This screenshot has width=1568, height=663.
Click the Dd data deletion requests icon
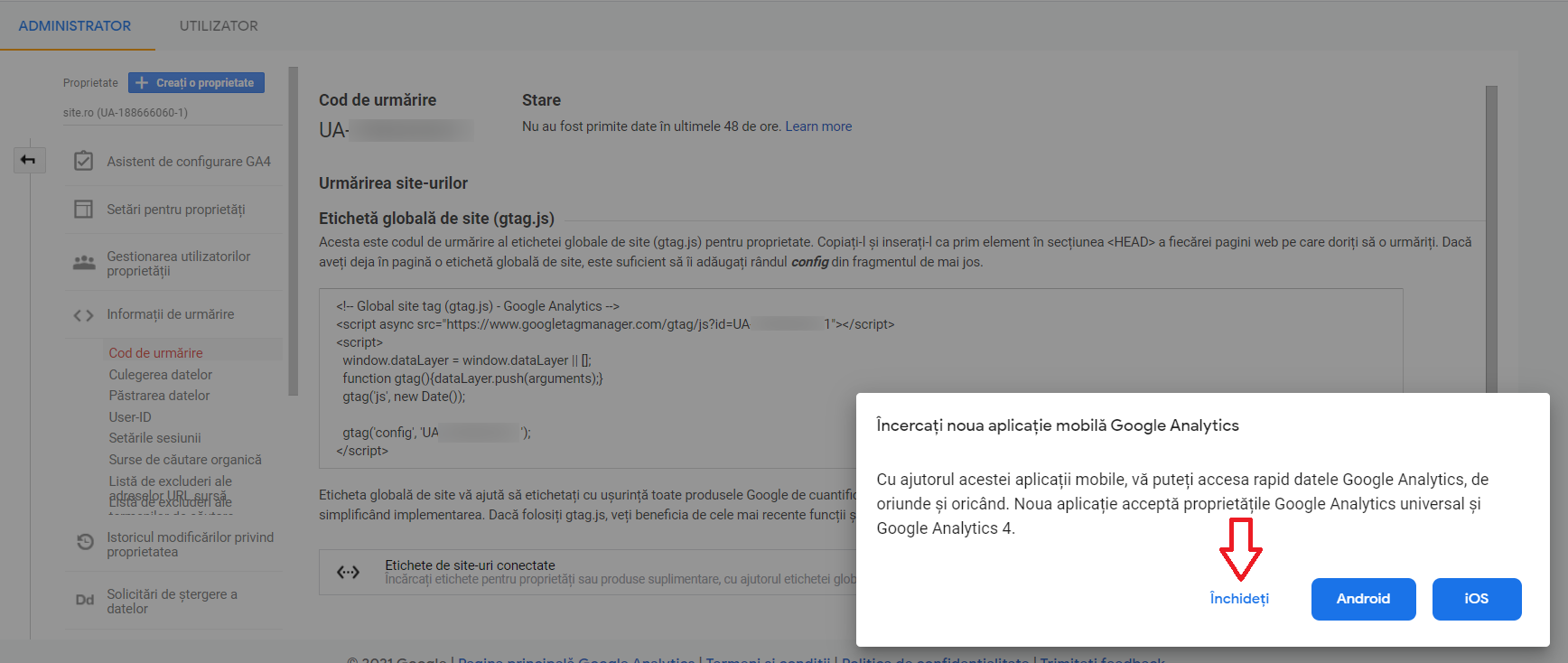click(85, 600)
